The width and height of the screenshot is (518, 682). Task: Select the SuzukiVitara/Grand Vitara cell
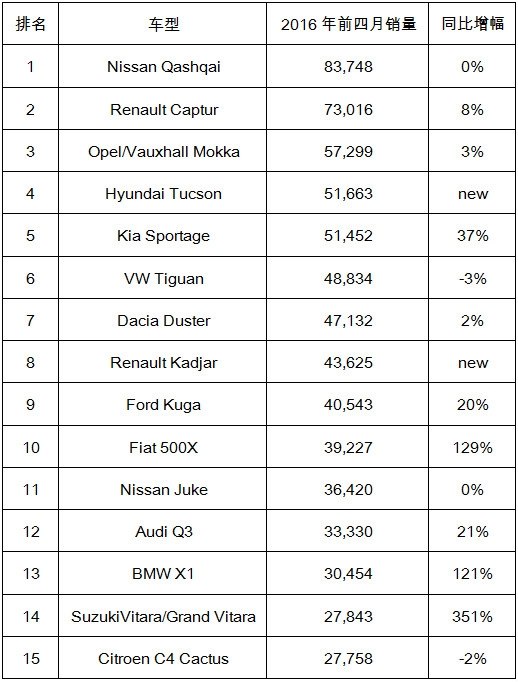163,616
